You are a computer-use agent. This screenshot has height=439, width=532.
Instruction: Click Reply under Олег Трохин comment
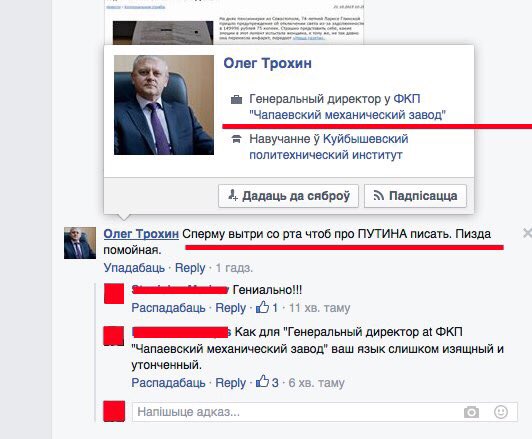click(190, 268)
